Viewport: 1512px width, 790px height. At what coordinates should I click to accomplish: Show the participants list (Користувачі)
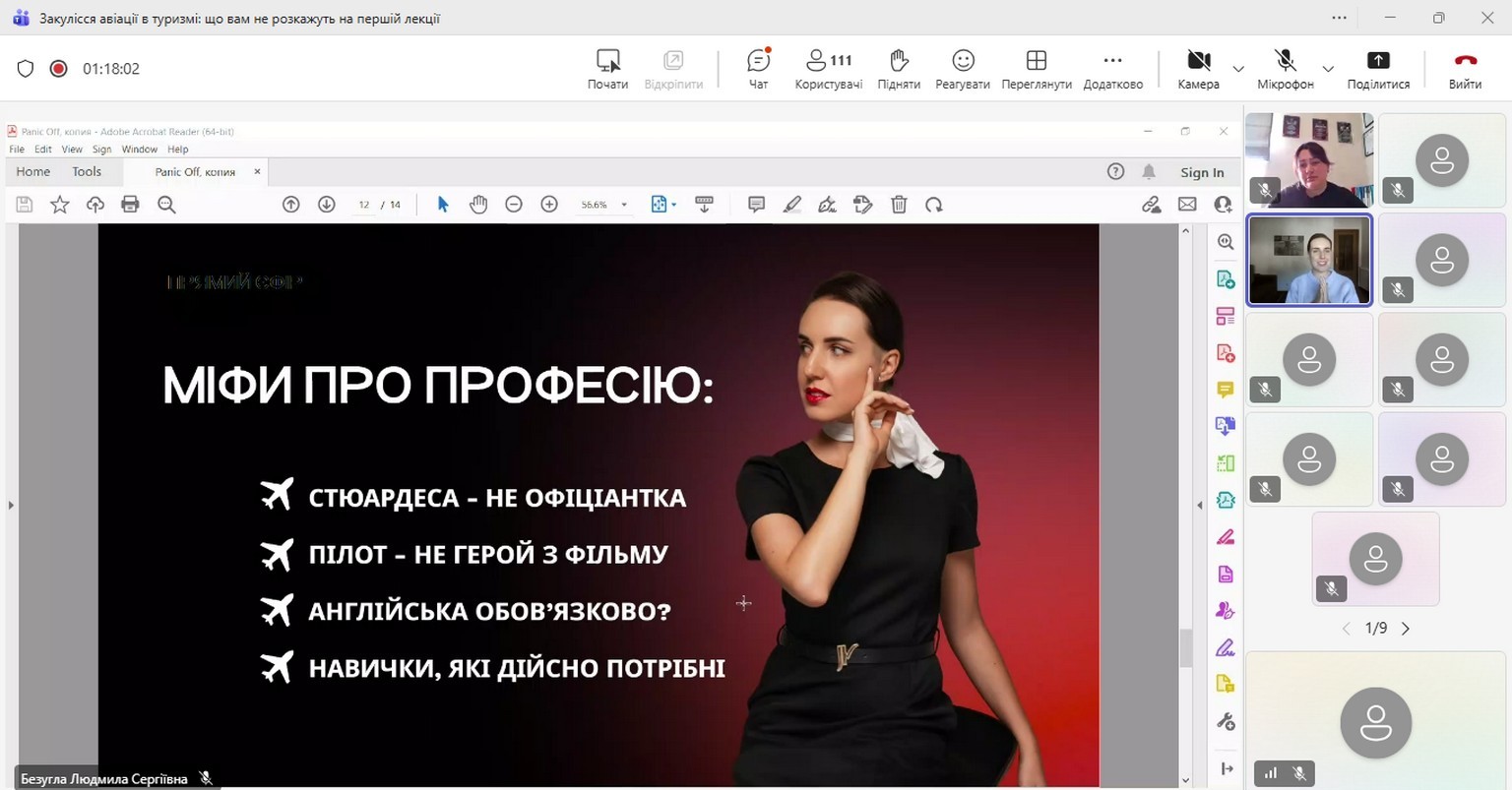pos(828,68)
